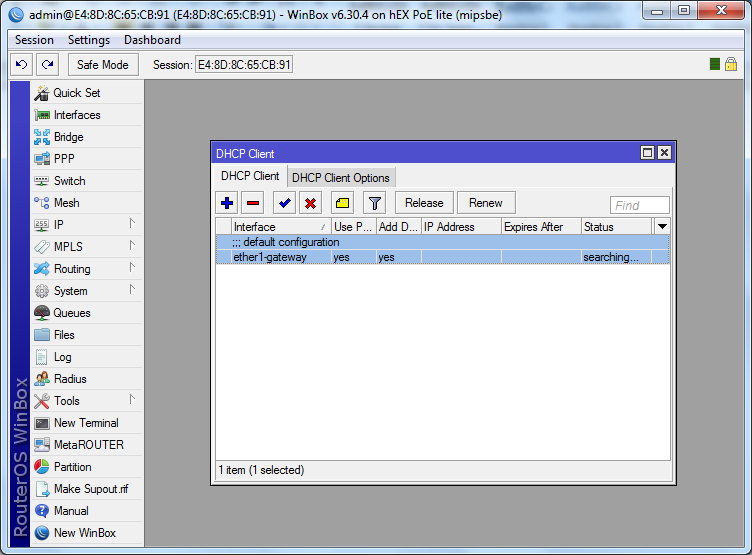This screenshot has width=752, height=555.
Task: Open the Files sidebar item
Action: (x=87, y=335)
